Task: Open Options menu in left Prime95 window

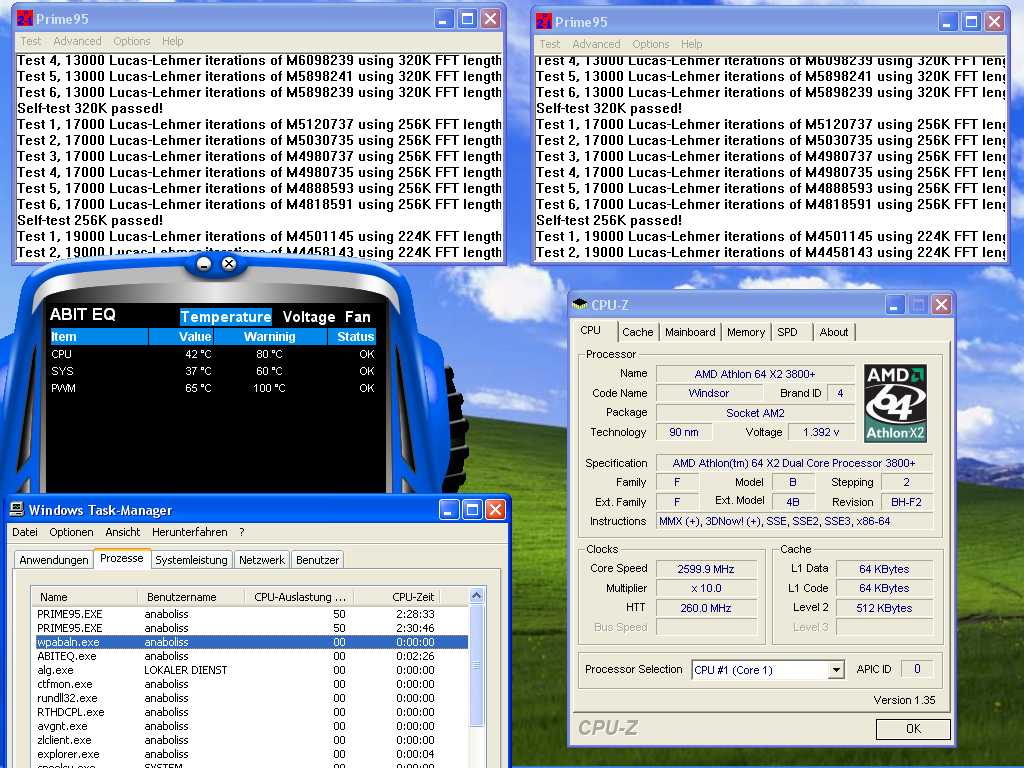Action: (131, 41)
